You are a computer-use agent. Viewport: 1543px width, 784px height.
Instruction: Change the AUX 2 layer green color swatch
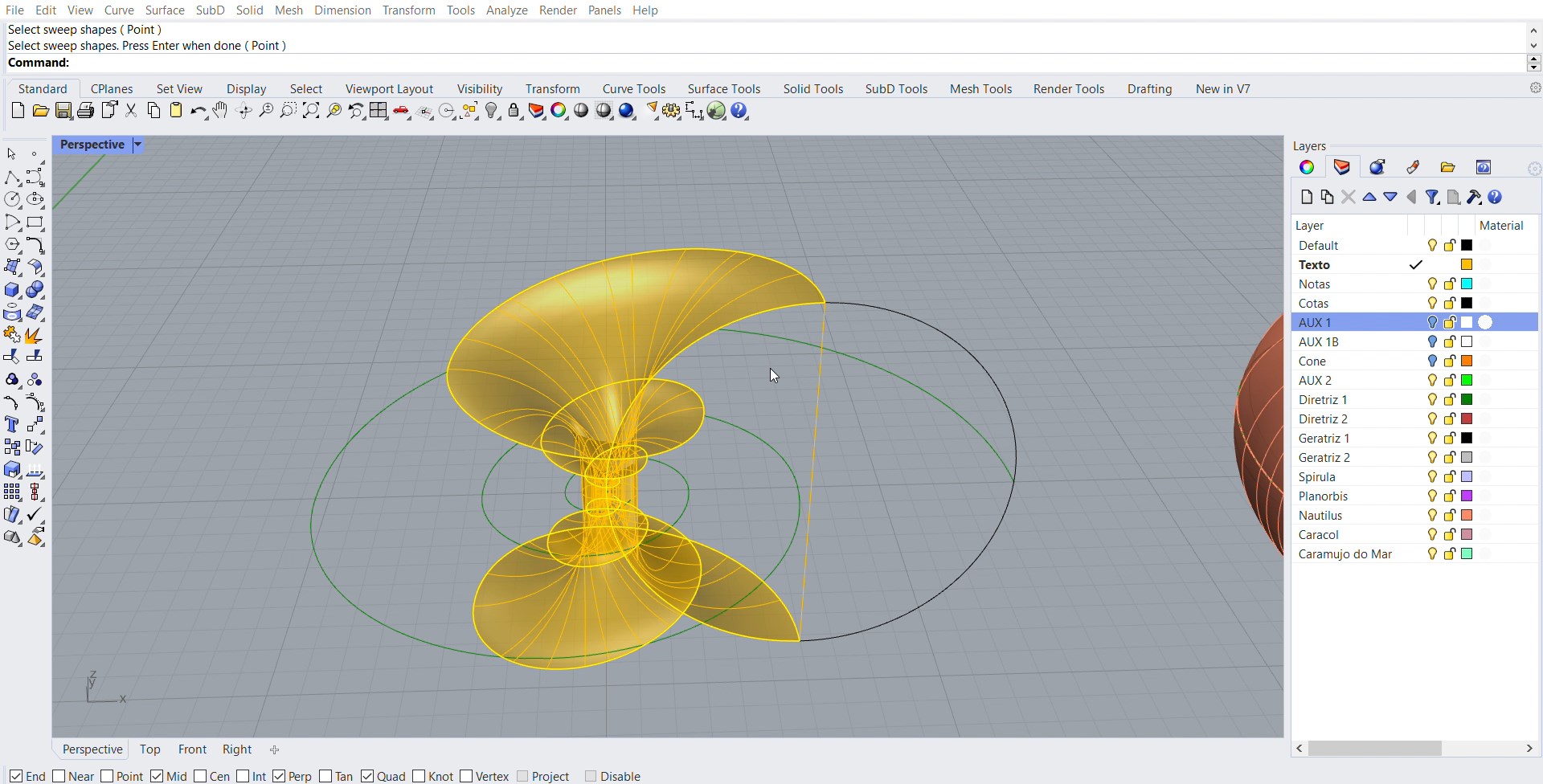point(1467,380)
